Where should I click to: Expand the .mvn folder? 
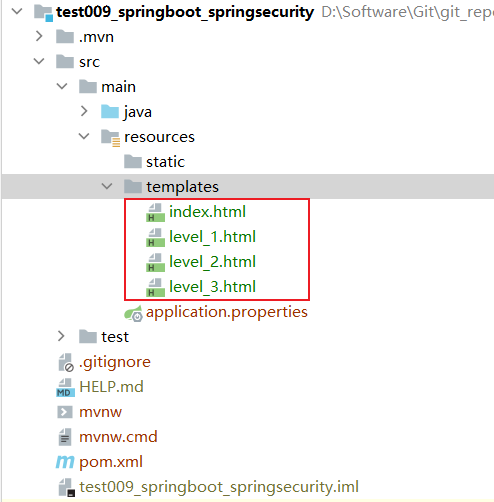point(39,36)
